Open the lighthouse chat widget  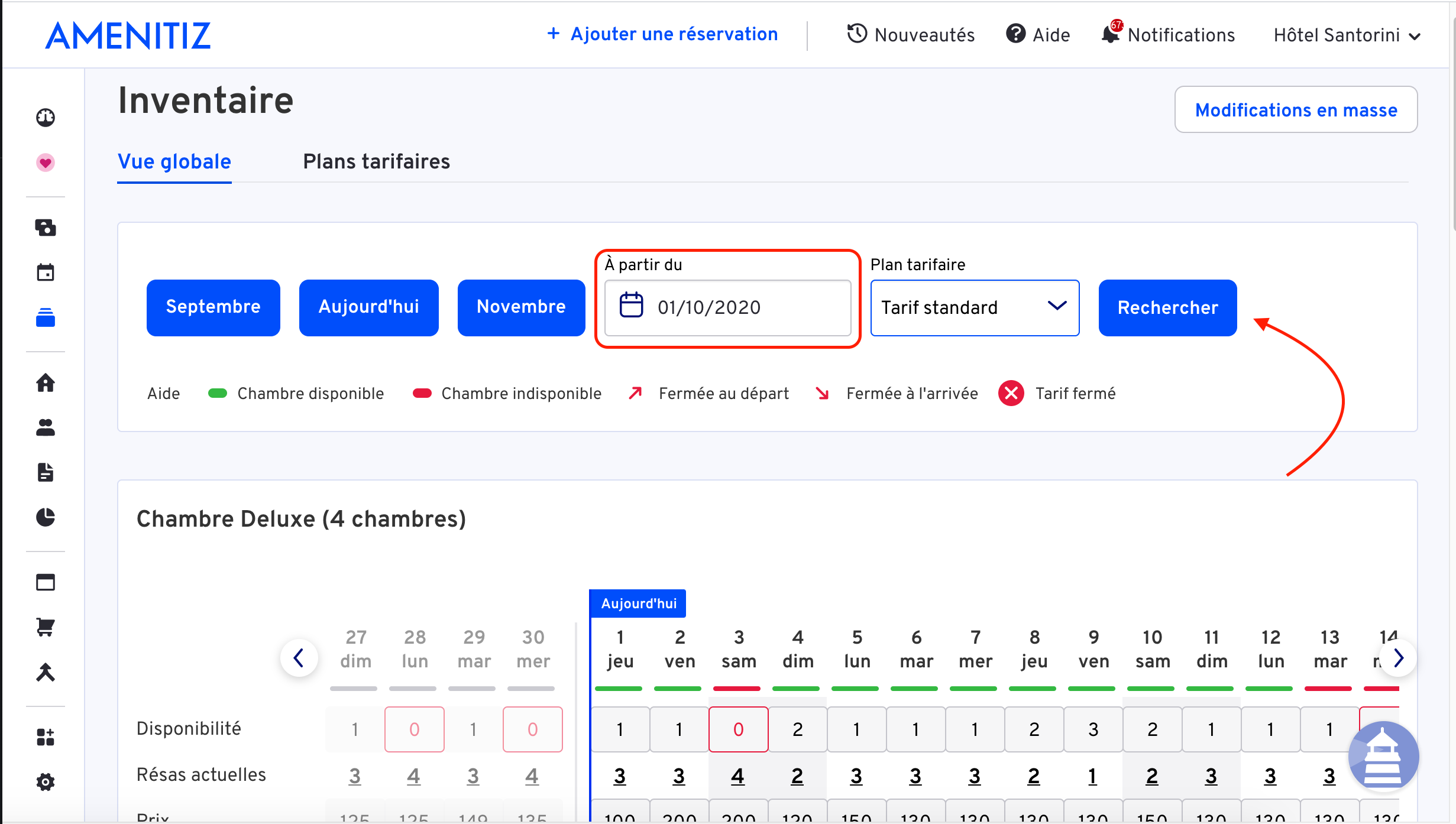pyautogui.click(x=1383, y=757)
